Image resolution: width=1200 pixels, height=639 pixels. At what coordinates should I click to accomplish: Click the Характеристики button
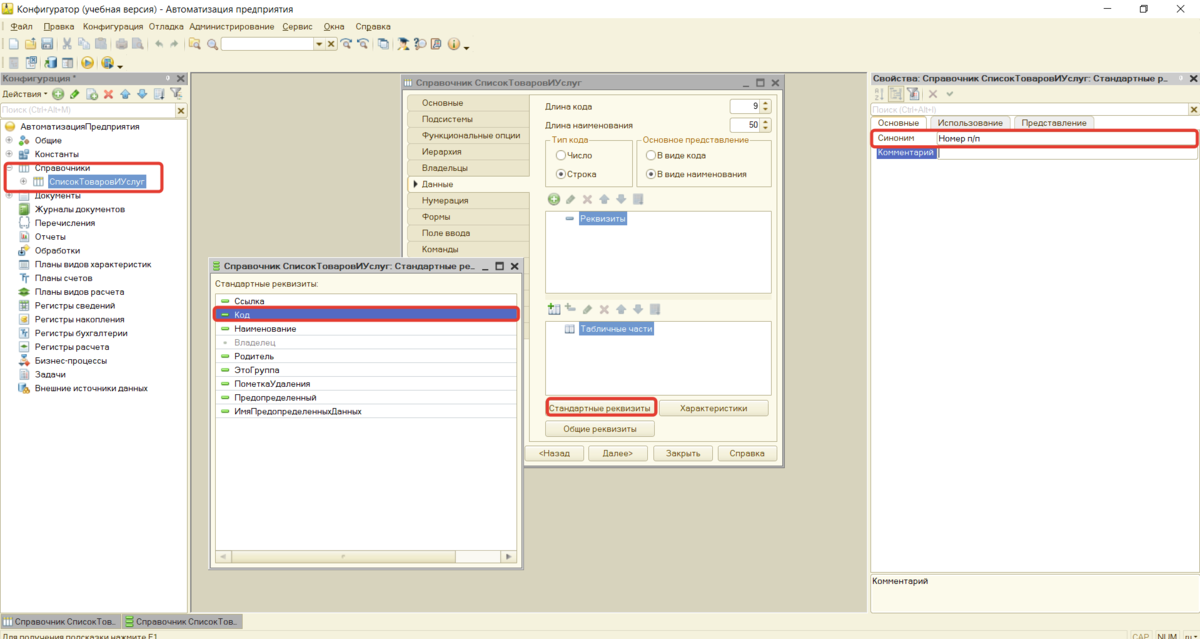pos(713,408)
